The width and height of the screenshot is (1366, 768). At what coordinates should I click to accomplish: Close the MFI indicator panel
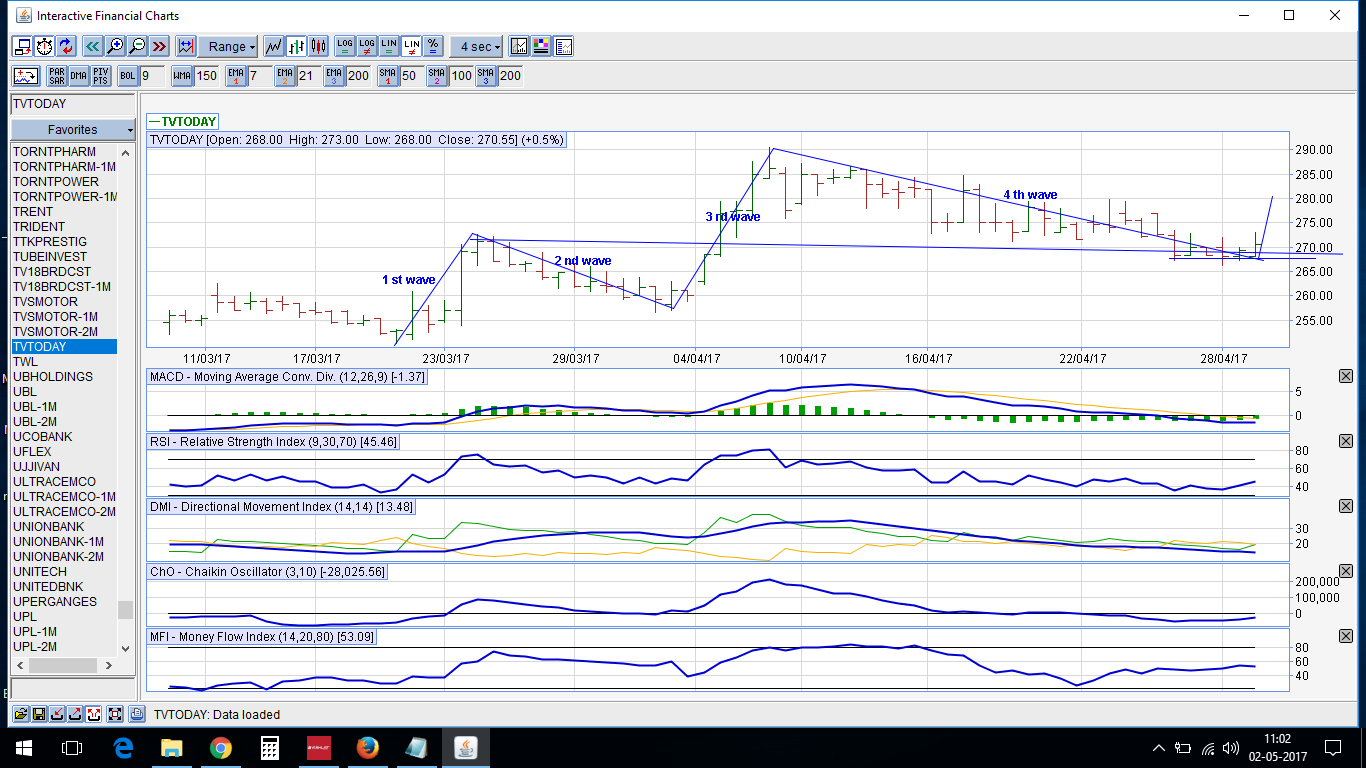pos(1345,636)
